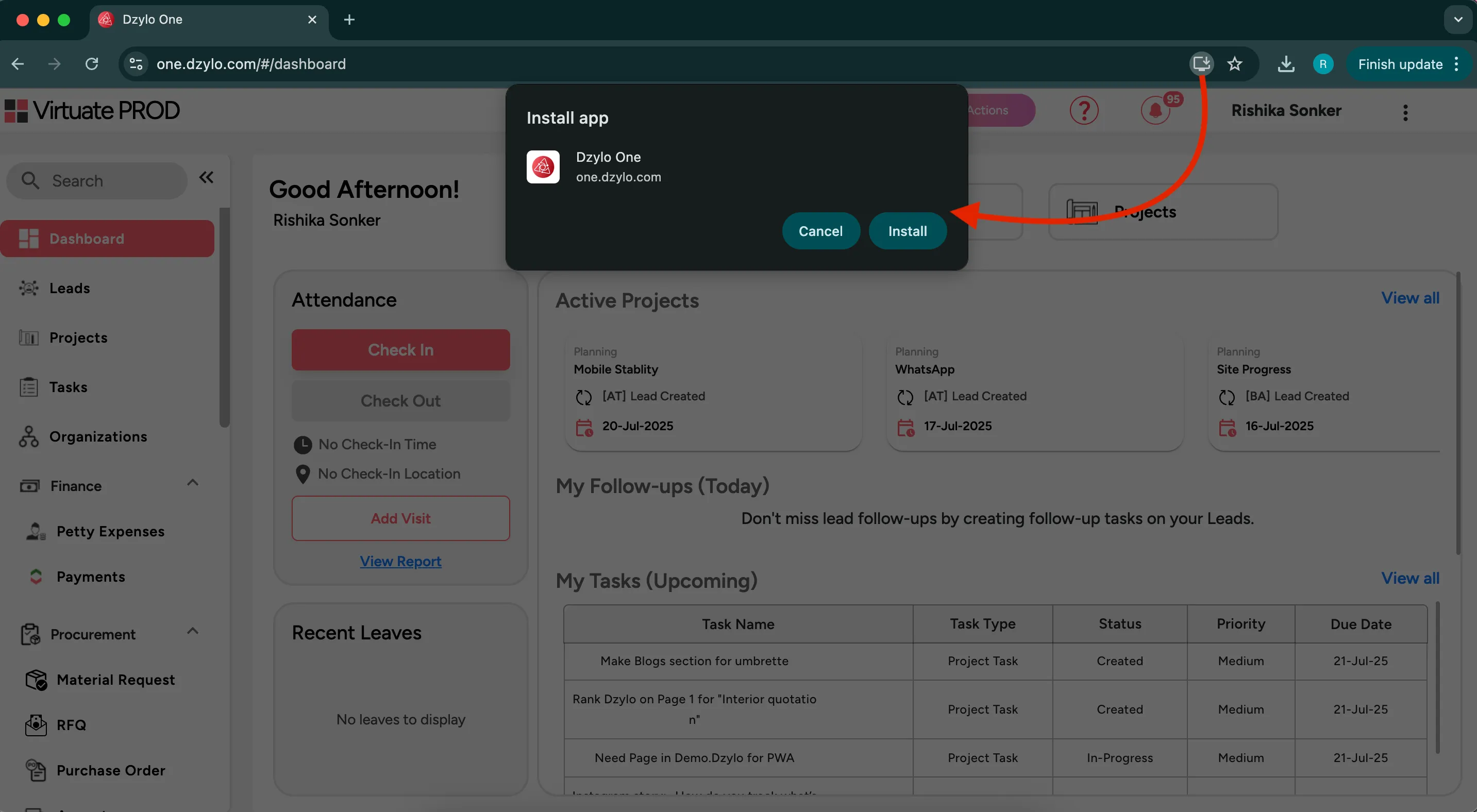This screenshot has width=1477, height=812.
Task: Click the date 20-Jul-2025 on Mobile Stablity
Action: [x=637, y=426]
